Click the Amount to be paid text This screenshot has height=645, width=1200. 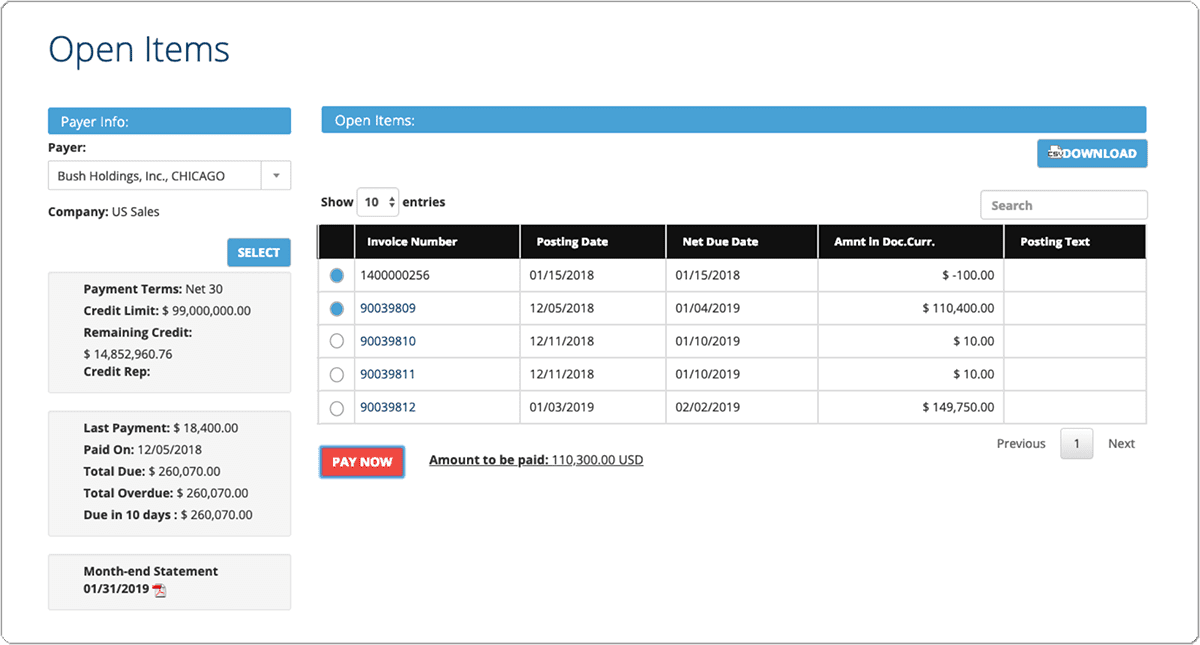pyautogui.click(x=536, y=460)
